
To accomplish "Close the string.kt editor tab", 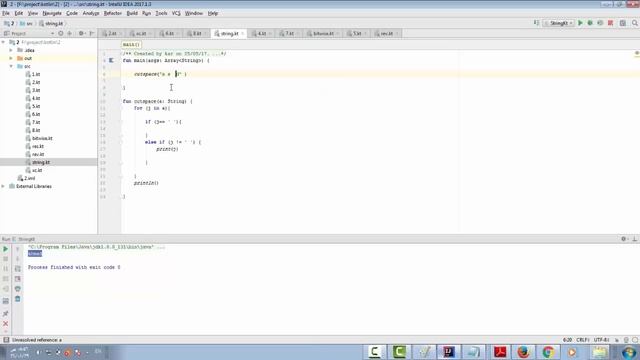I will coord(243,33).
